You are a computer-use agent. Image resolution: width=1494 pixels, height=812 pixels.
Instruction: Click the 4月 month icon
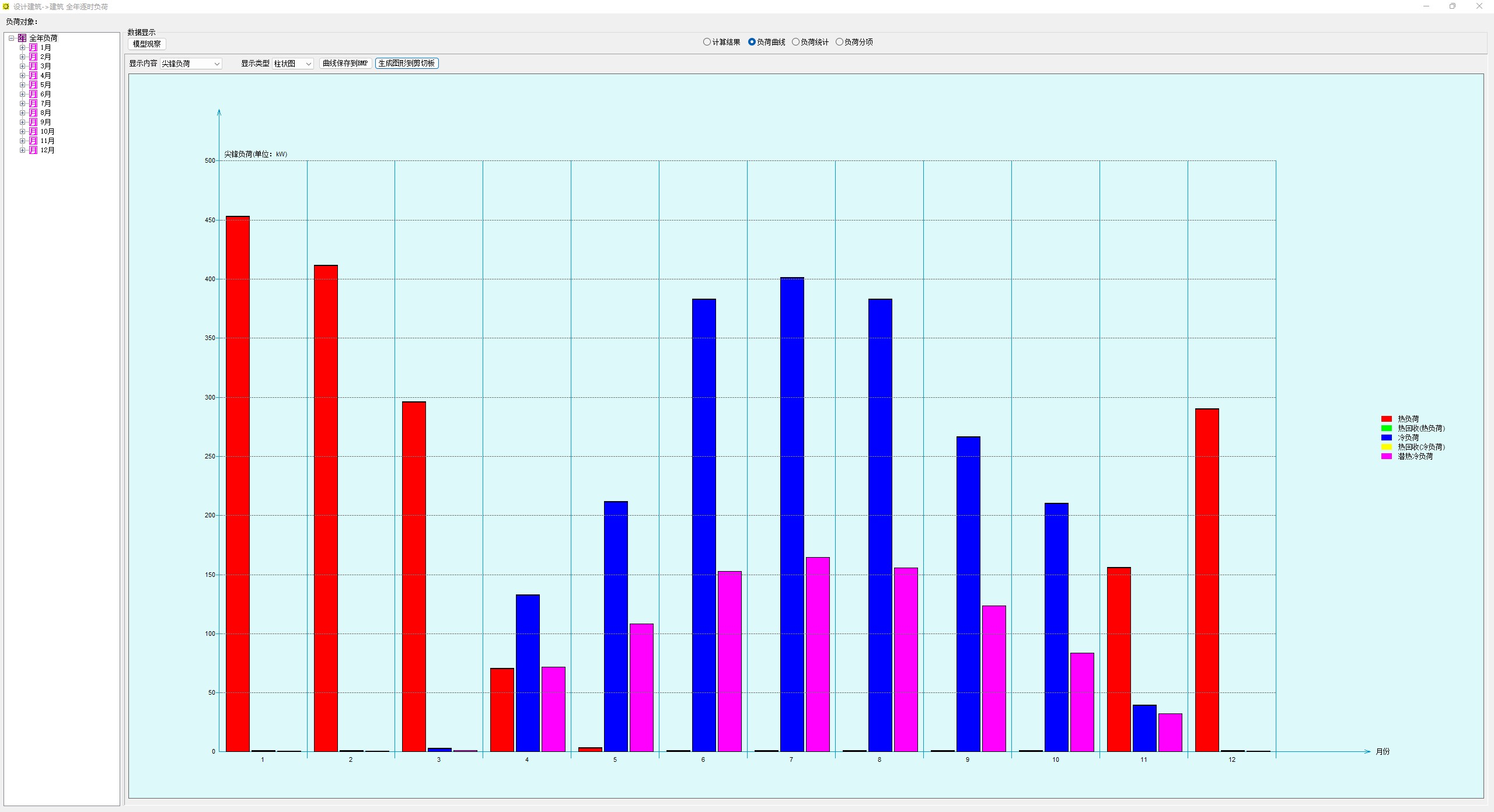pos(33,75)
